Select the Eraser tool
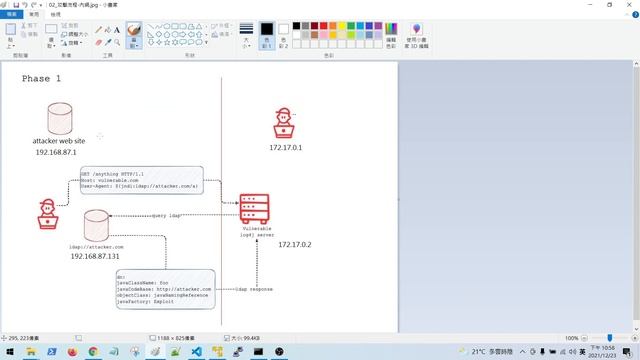The image size is (640, 360). pyautogui.click(x=98, y=42)
